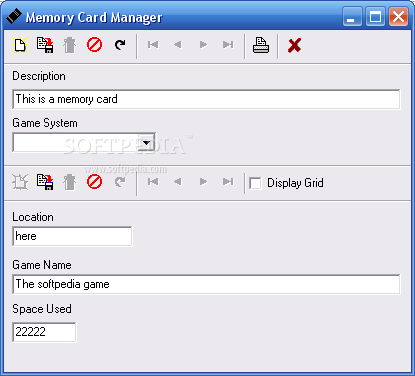
Task: Cancel changes with top toolbar red circle icon
Action: 95,44
